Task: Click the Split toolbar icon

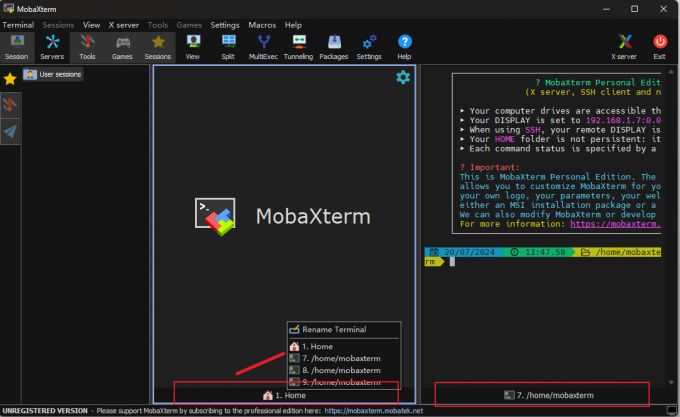Action: click(228, 47)
